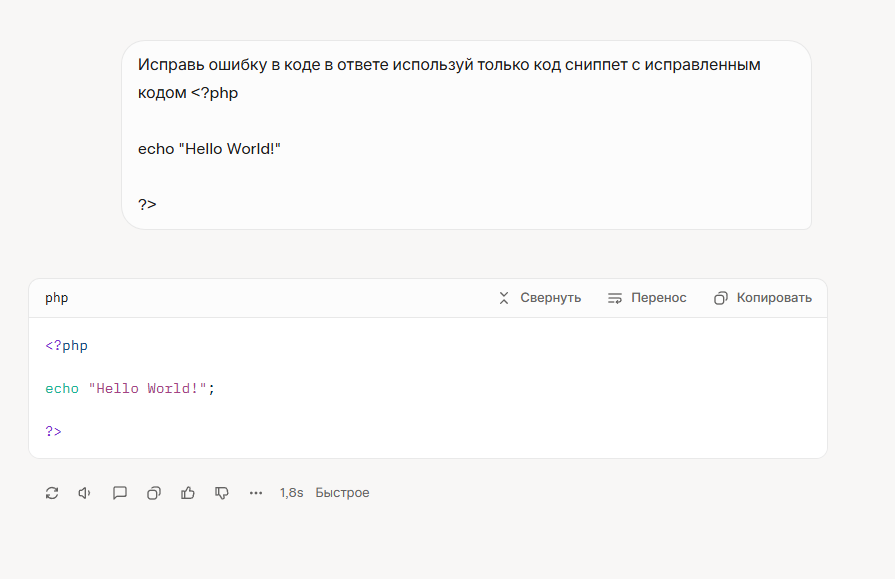Dislike the answer with thumbs down
This screenshot has width=895, height=579.
click(222, 493)
